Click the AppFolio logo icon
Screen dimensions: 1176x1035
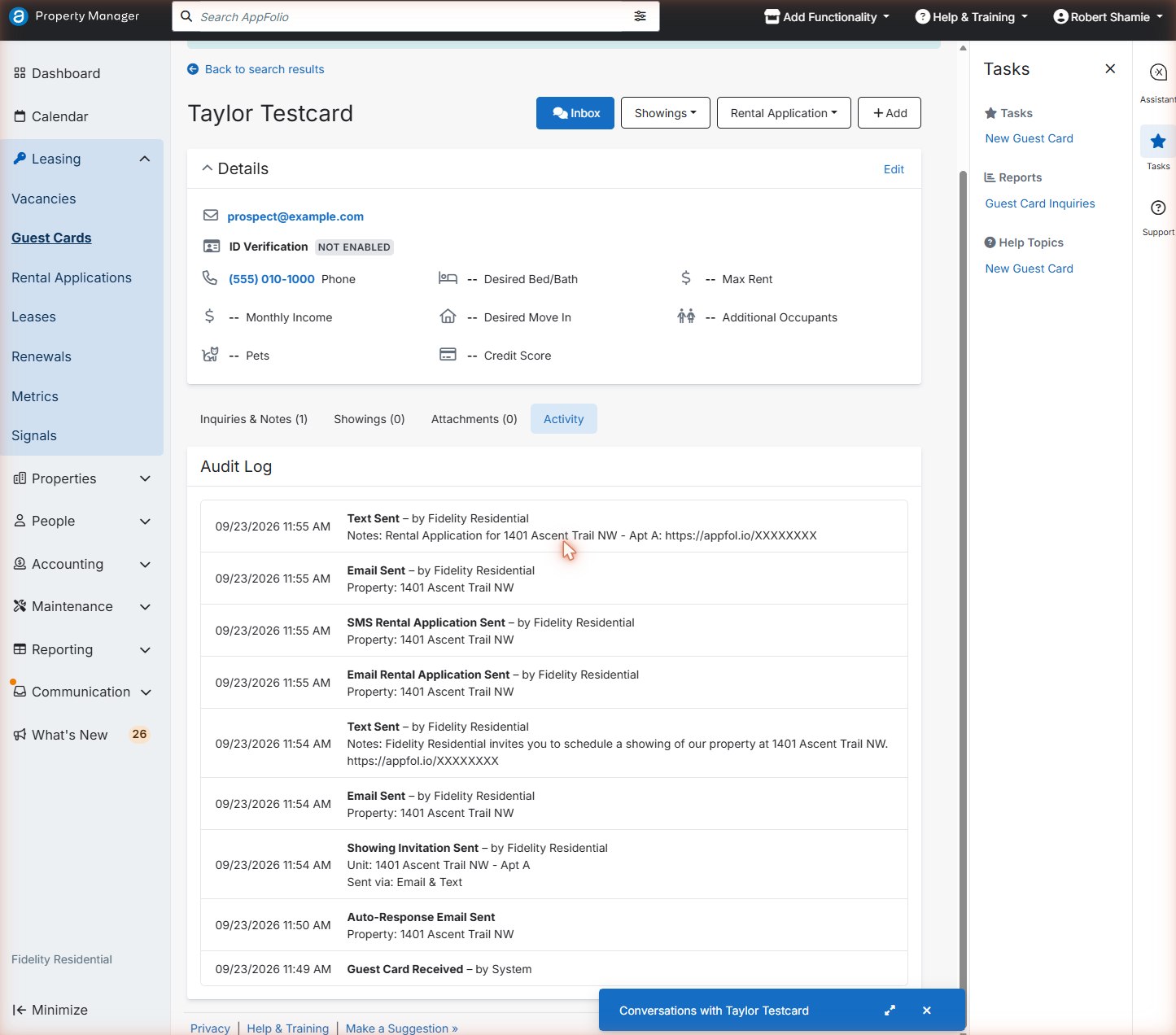[x=18, y=16]
